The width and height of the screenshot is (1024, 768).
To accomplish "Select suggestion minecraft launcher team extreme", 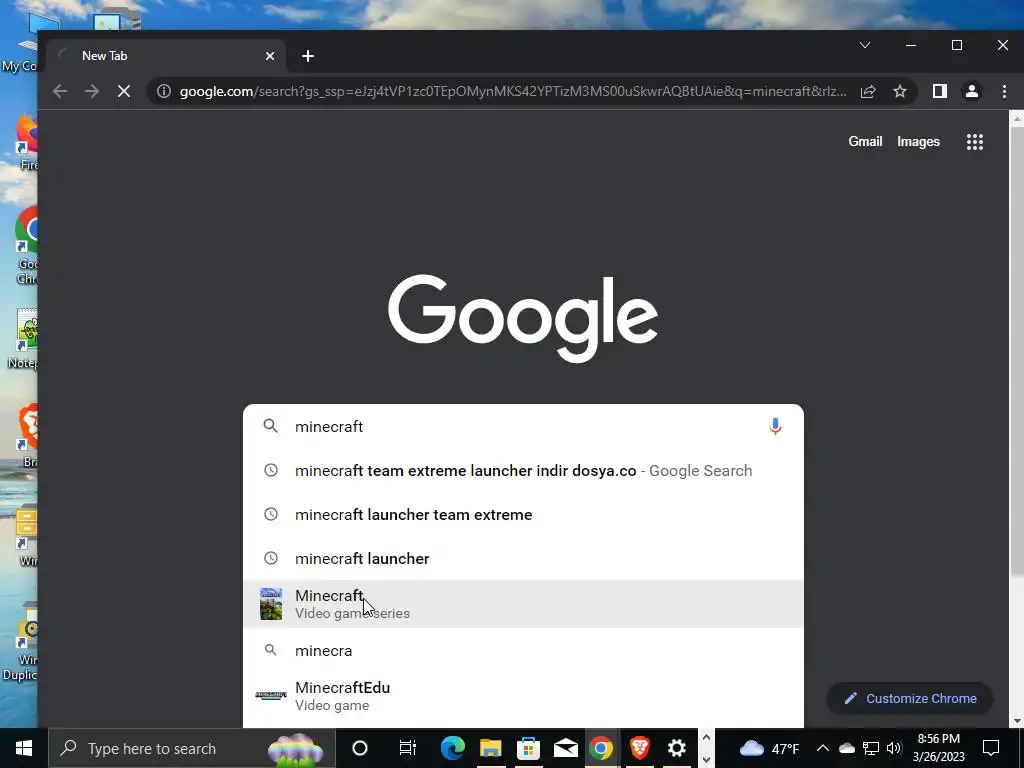I will [523, 515].
